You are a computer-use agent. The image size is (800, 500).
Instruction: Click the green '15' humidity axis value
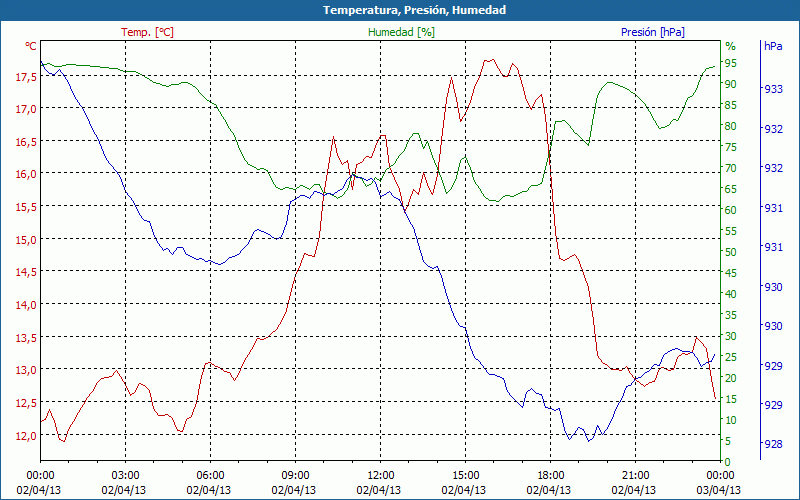[x=730, y=399]
